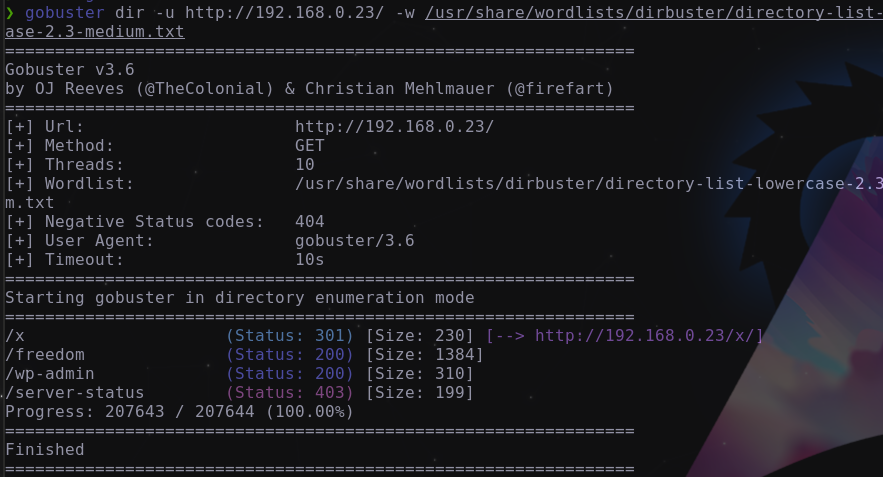
Task: Click the wrapped 'm.txt' wordlist remainder
Action: [29, 203]
